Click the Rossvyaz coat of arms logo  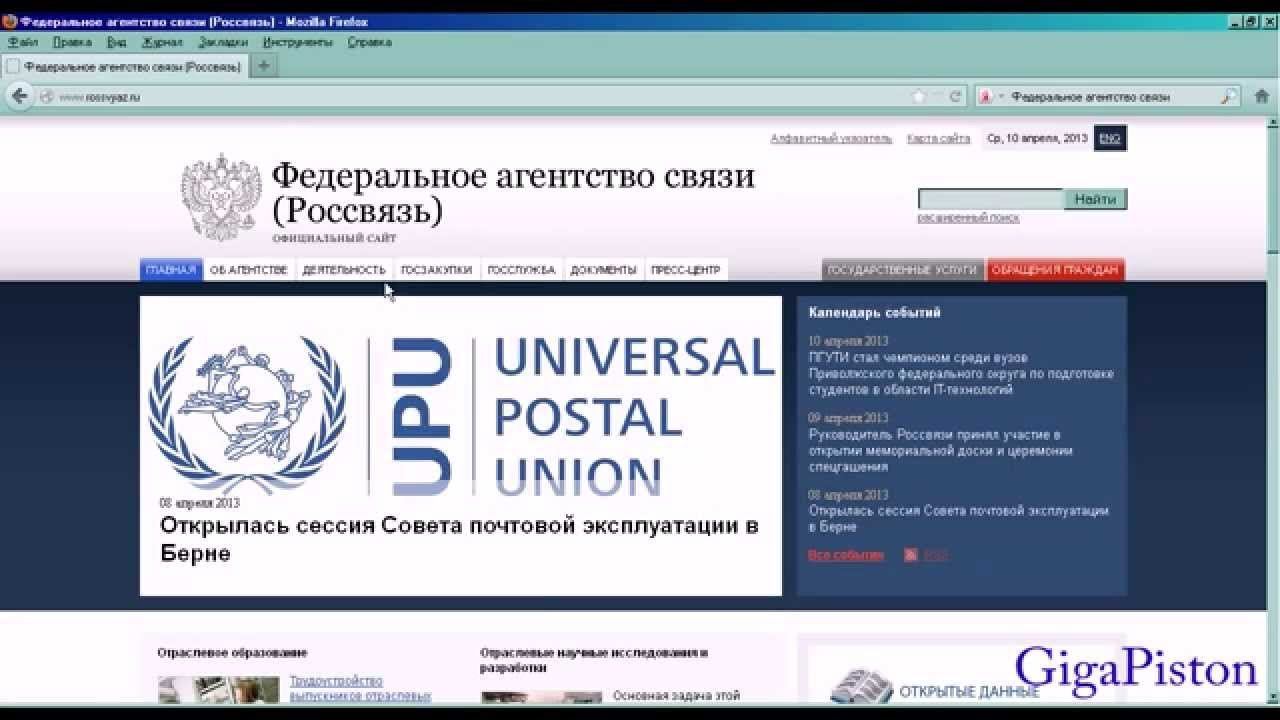220,197
